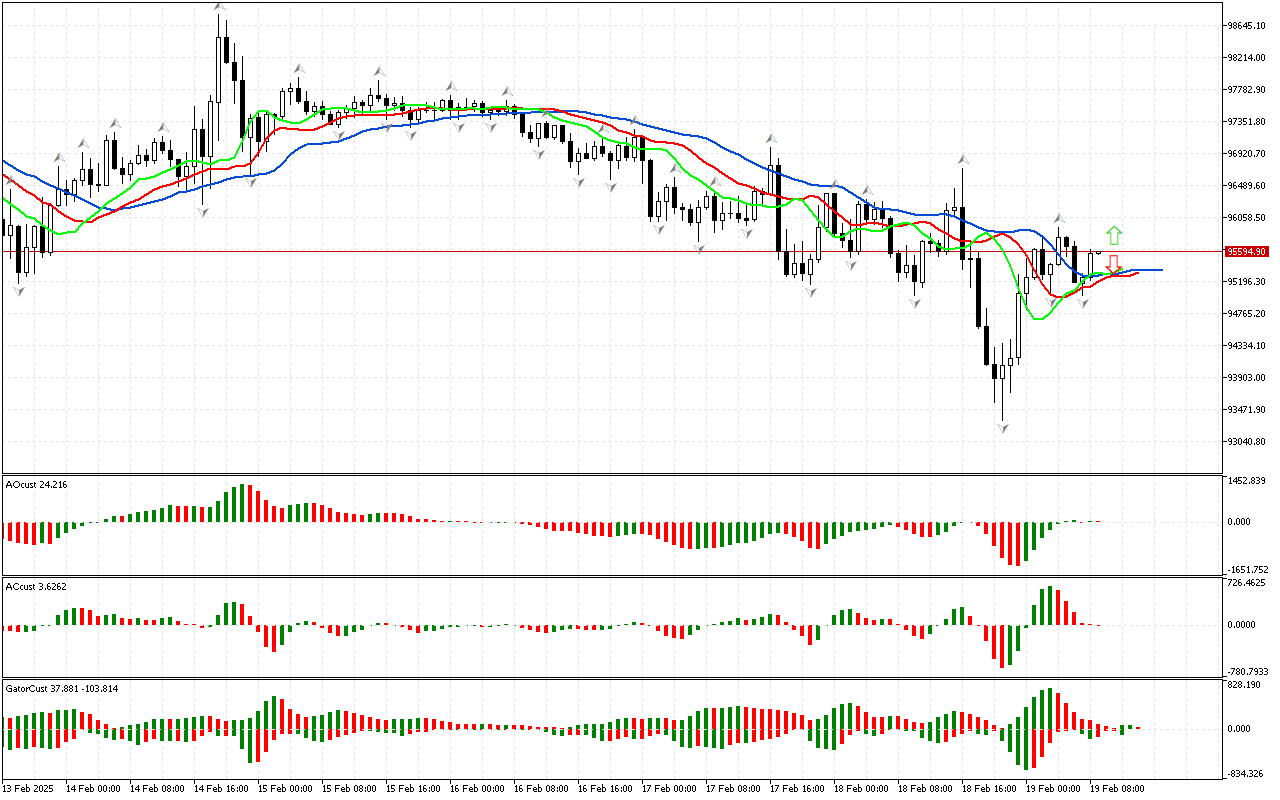1280x800 pixels.
Task: Select the AOcust 24.216 indicator label
Action: pos(36,485)
